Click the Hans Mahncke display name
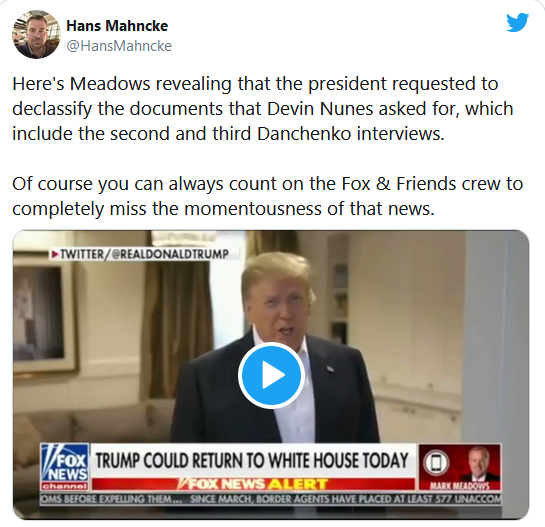The image size is (545, 527). click(x=117, y=26)
